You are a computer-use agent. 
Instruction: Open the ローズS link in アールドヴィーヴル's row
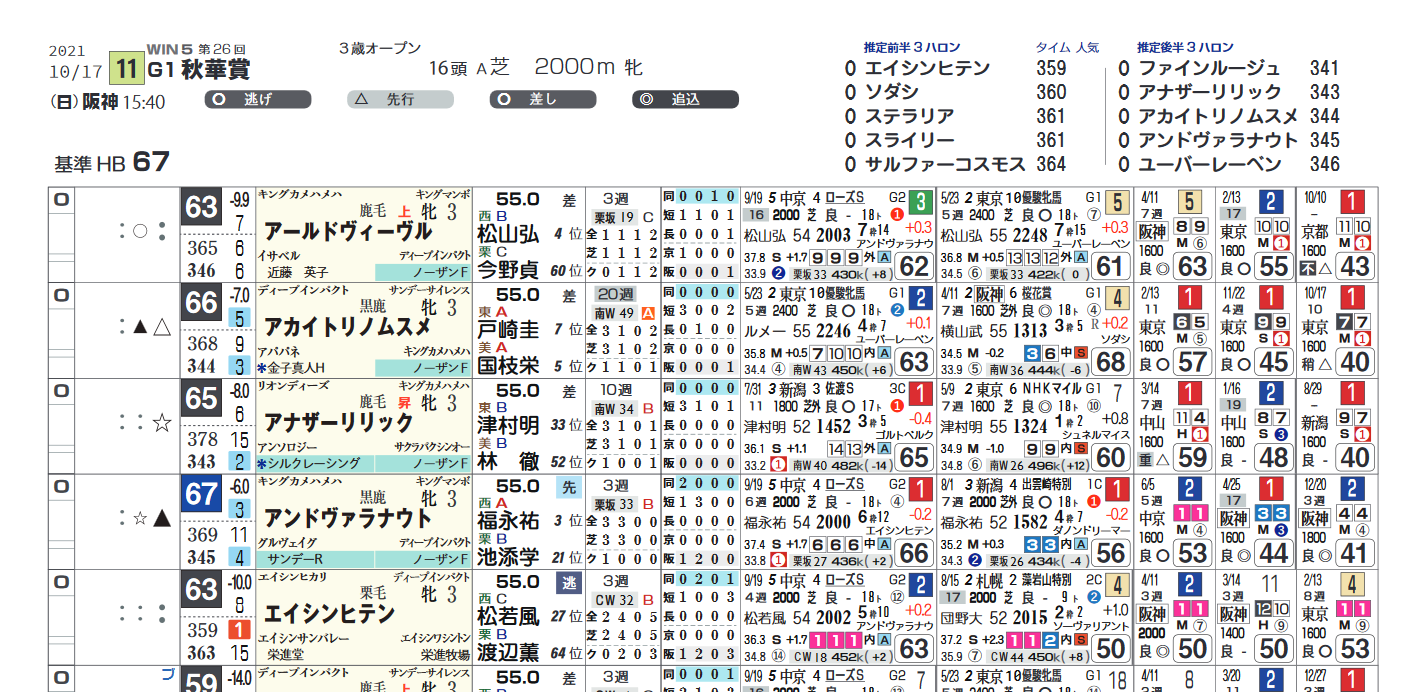[846, 197]
